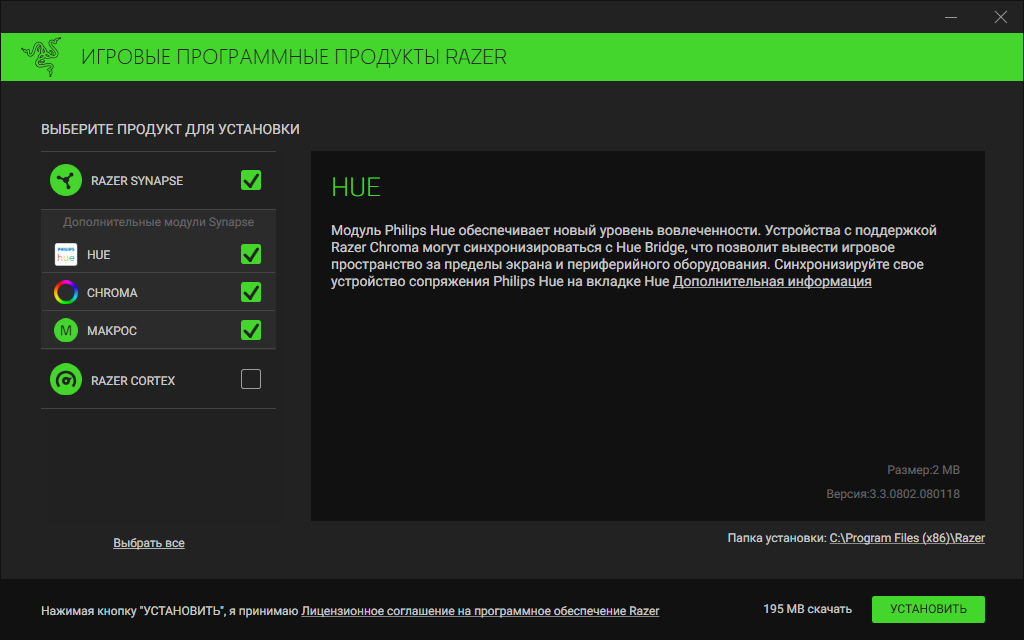Click the Дополнительные модули Synapse header

[x=159, y=222]
